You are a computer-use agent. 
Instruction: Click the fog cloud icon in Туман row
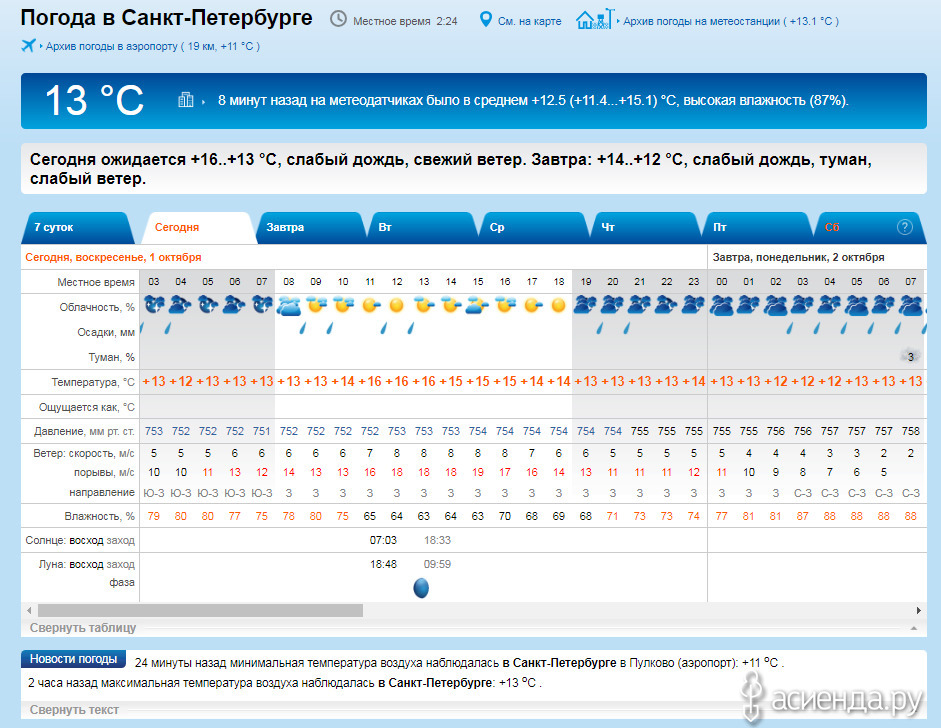[910, 356]
